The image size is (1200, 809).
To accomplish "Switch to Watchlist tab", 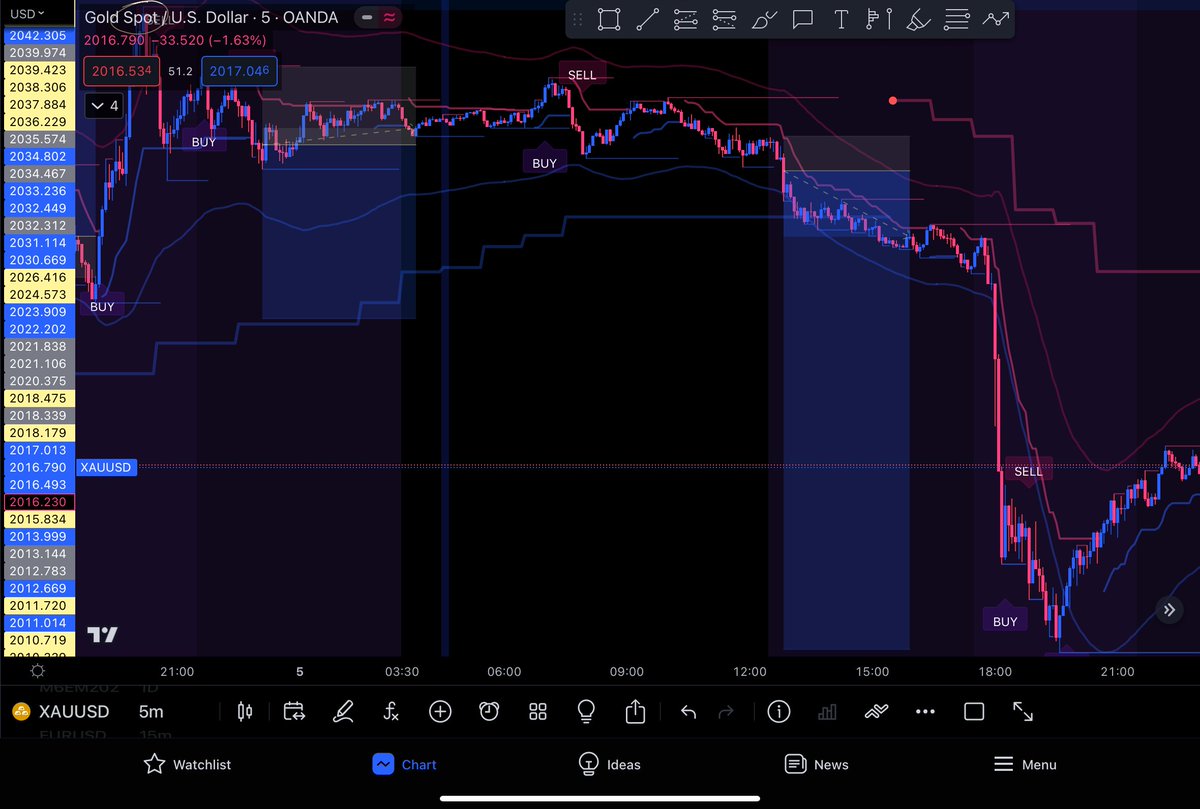I will tap(188, 764).
